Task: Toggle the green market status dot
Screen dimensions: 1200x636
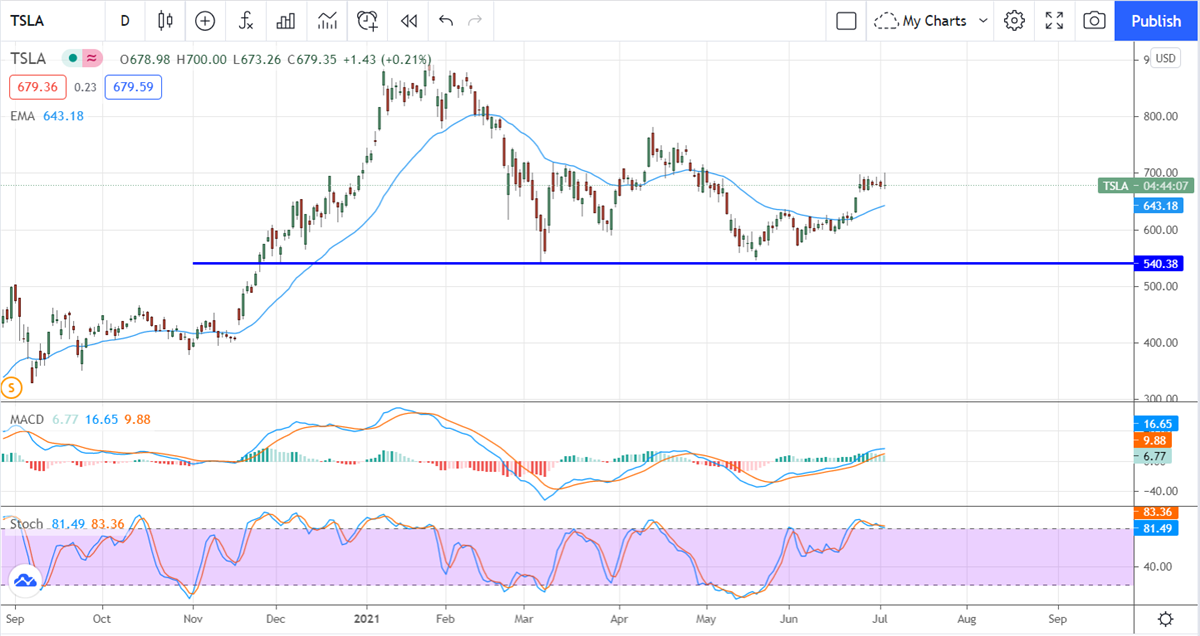Action: (x=71, y=59)
